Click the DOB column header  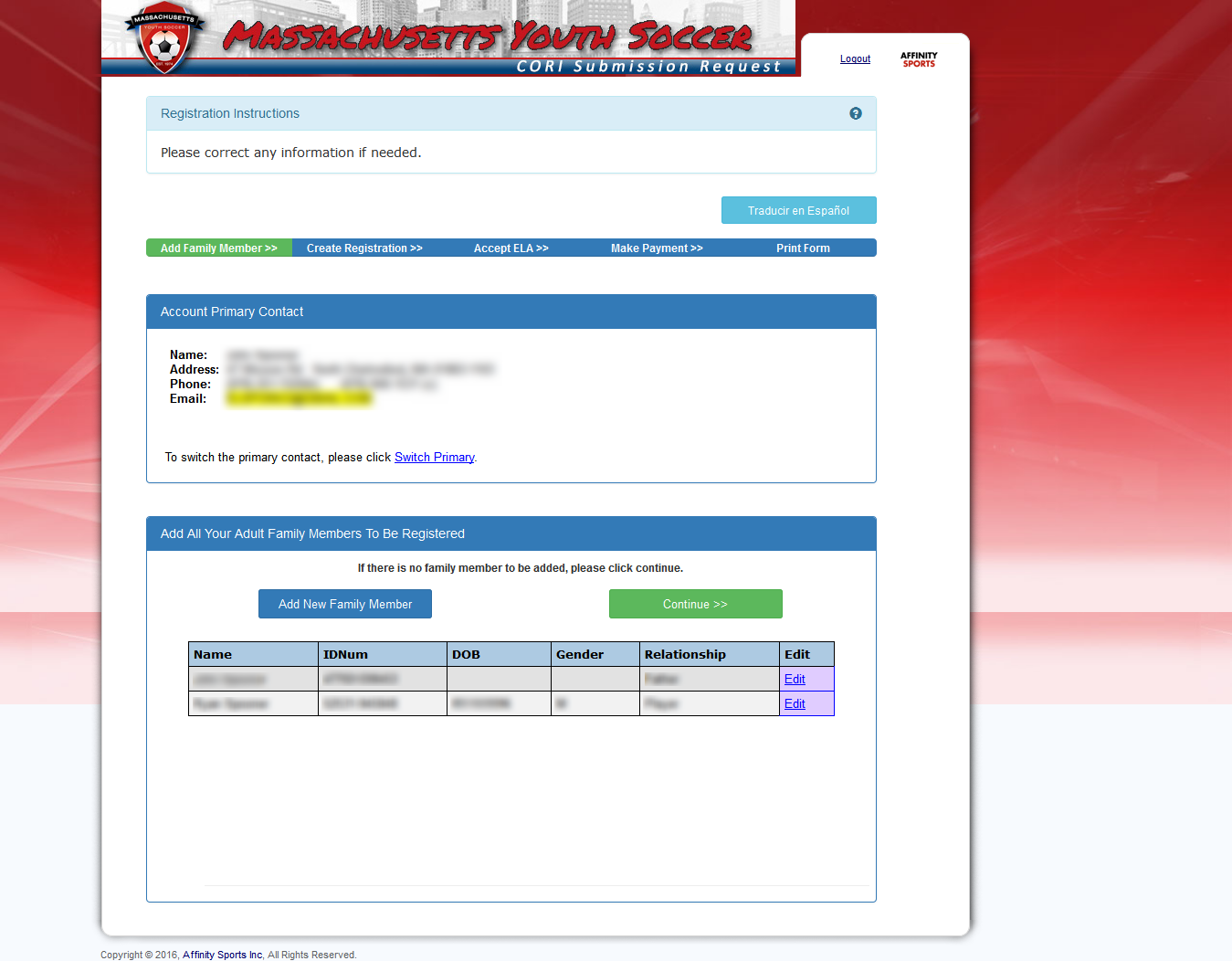[499, 654]
